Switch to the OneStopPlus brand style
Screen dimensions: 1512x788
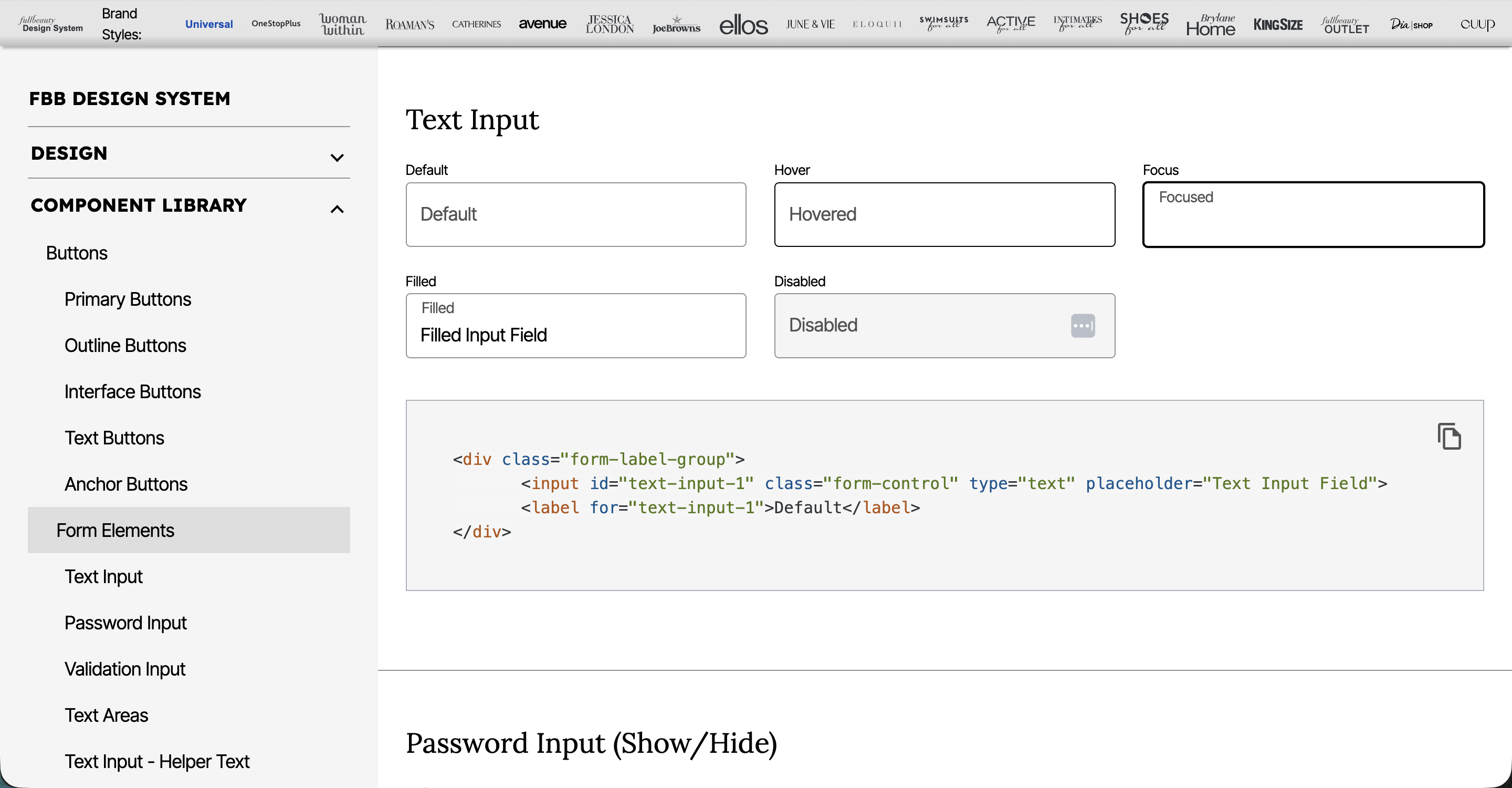pyautogui.click(x=276, y=24)
